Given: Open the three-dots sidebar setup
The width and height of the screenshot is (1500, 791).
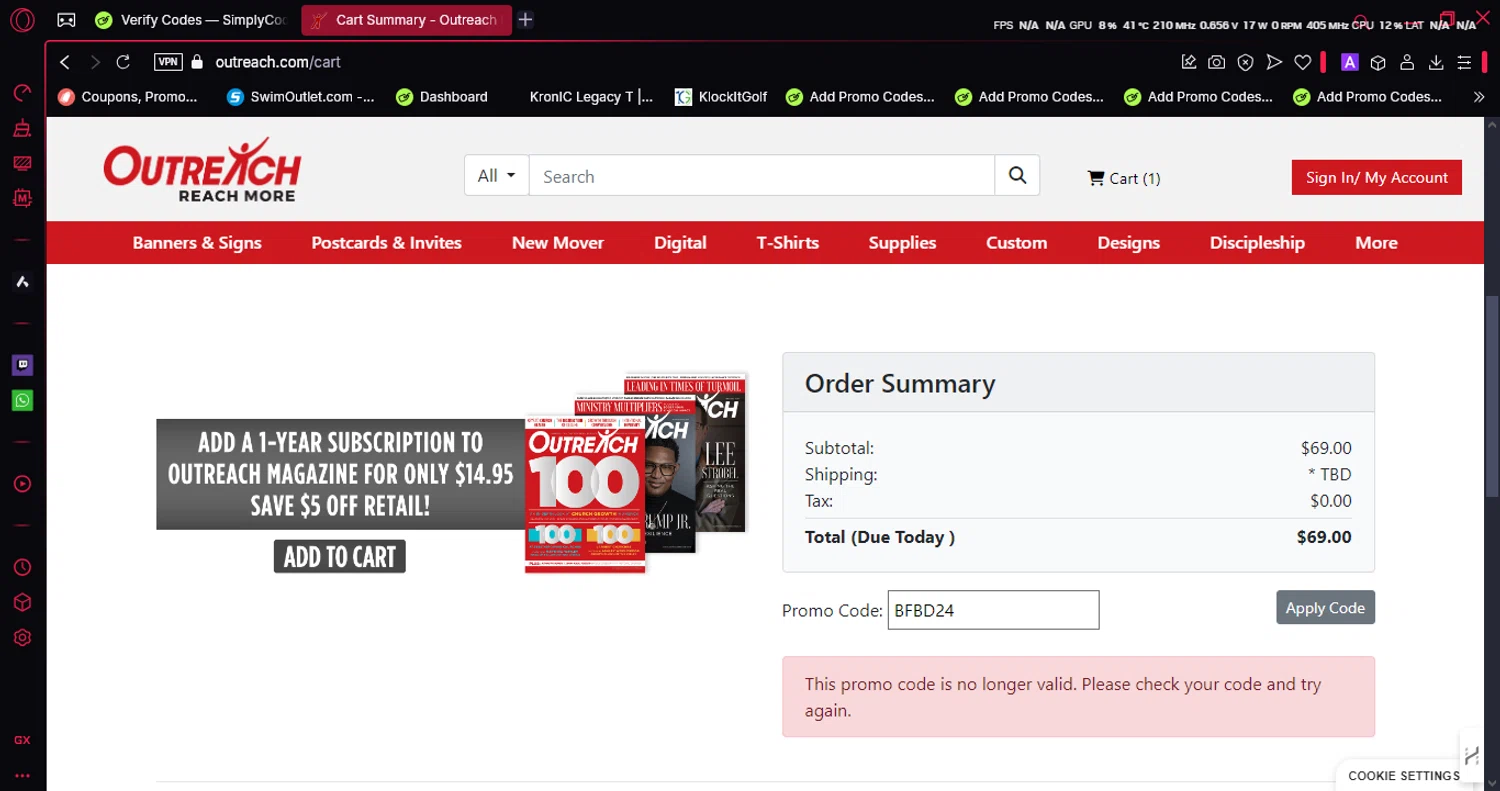Looking at the screenshot, I should tap(22, 775).
